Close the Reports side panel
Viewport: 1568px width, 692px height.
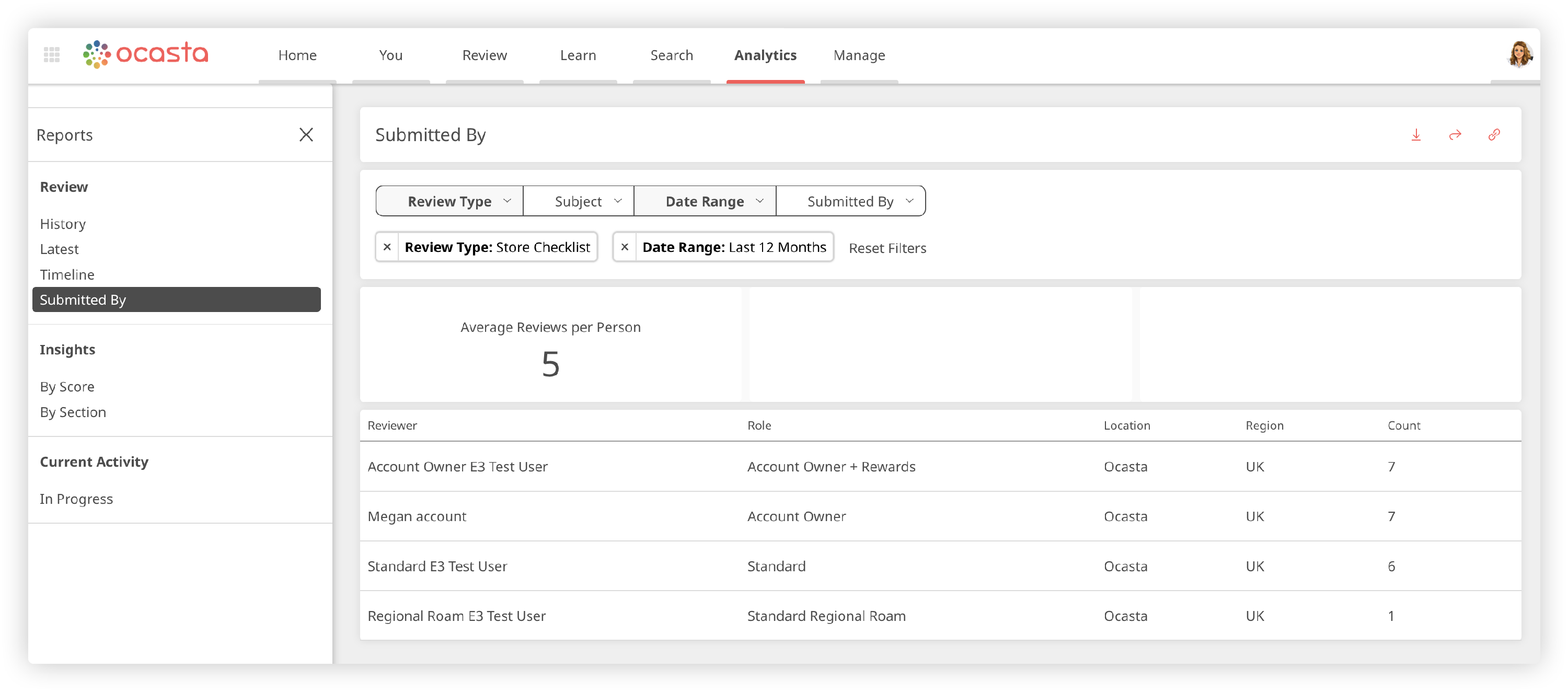click(x=306, y=134)
